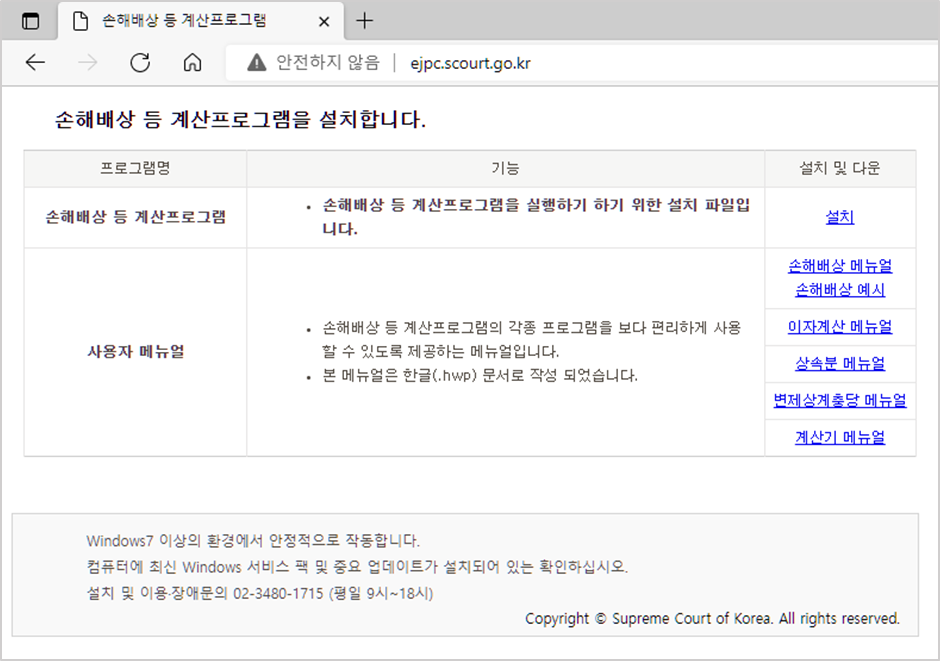Click the 설치 및 다운 column header
Viewport: 940px width, 661px height.
click(839, 168)
